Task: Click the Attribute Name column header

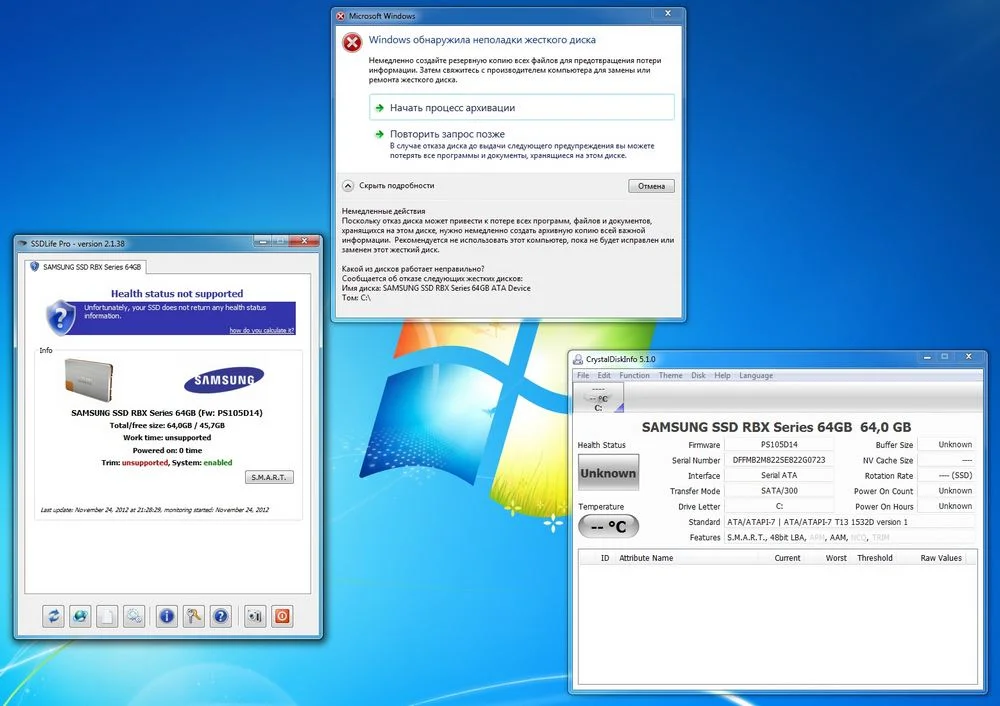Action: click(x=686, y=558)
